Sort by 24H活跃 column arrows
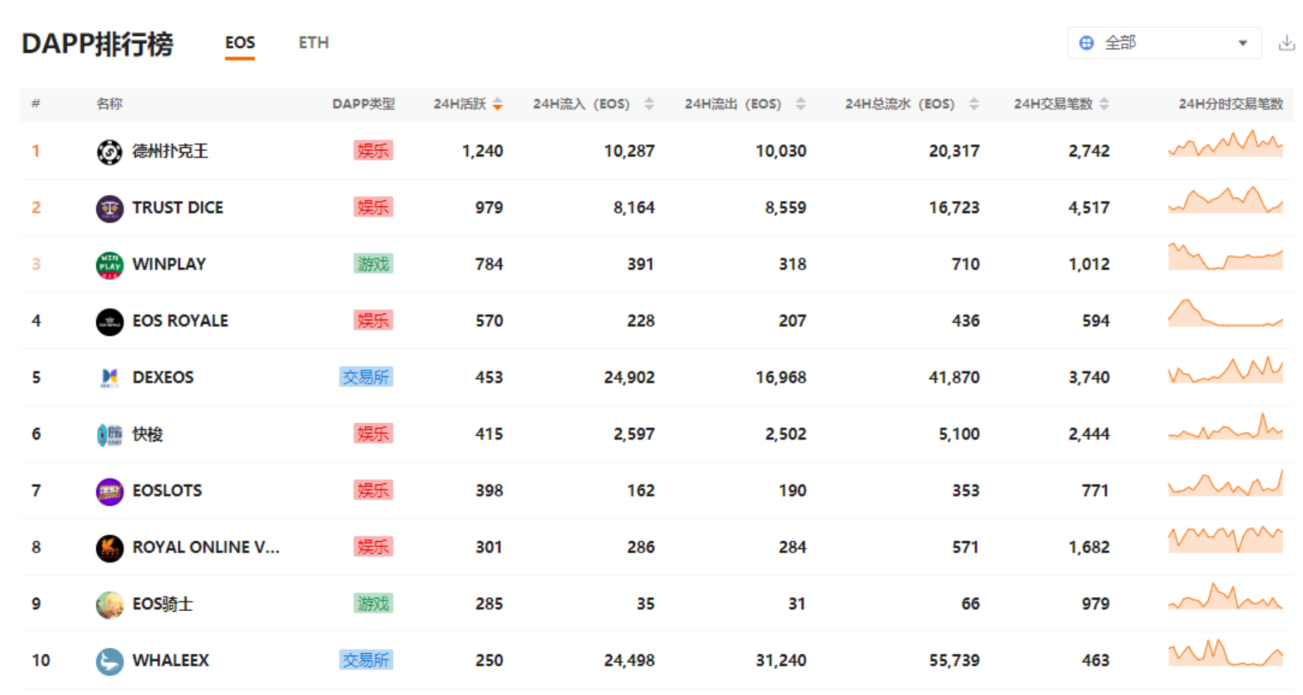 pyautogui.click(x=497, y=104)
